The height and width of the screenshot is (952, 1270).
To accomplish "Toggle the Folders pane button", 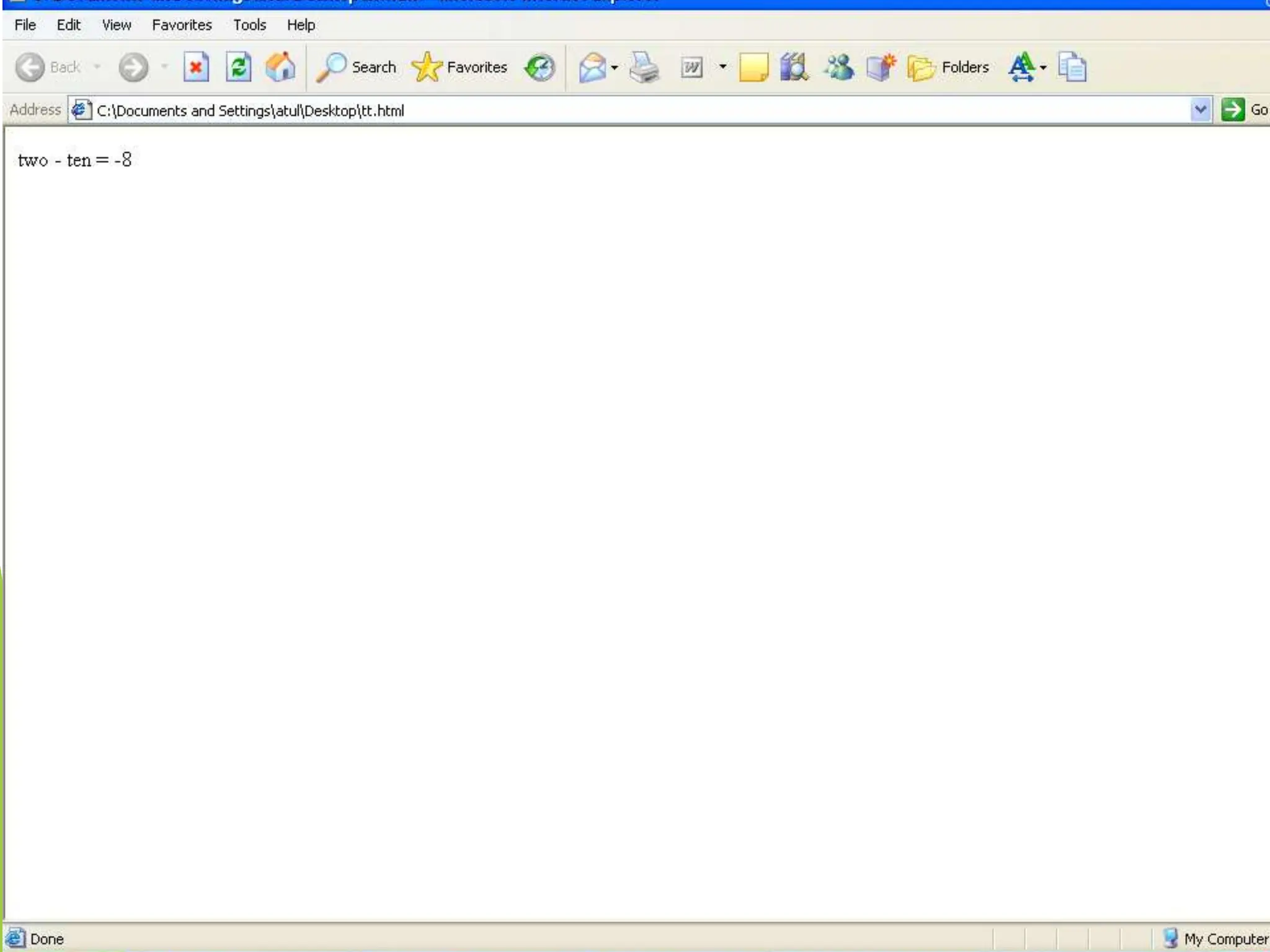I will tap(948, 67).
